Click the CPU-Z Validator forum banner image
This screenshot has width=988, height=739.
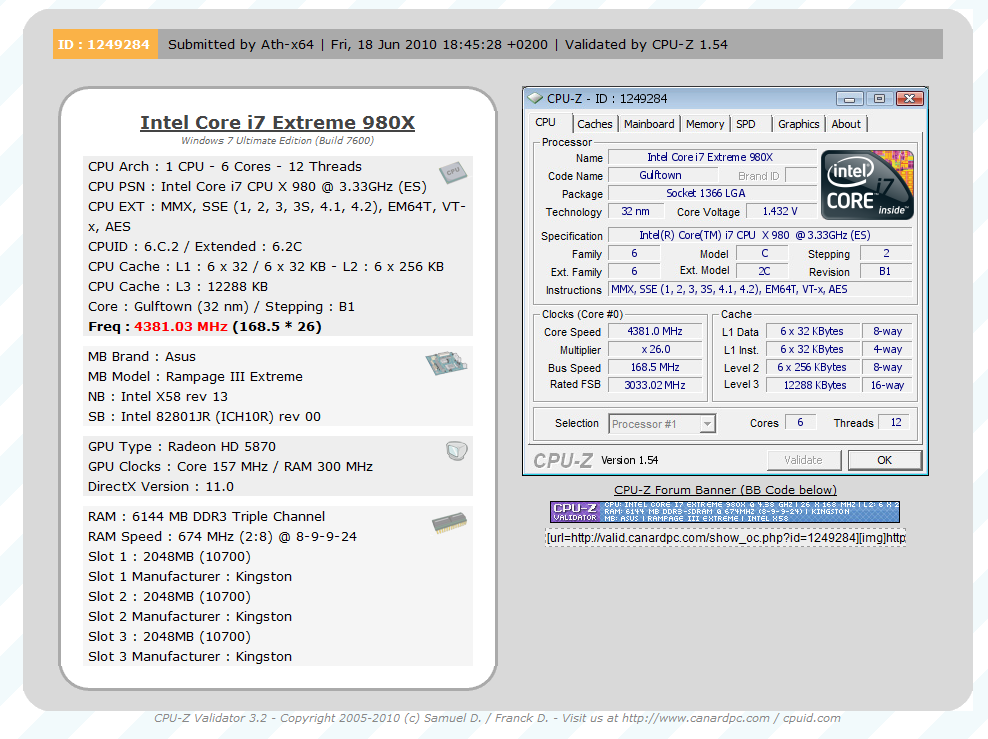click(x=725, y=512)
